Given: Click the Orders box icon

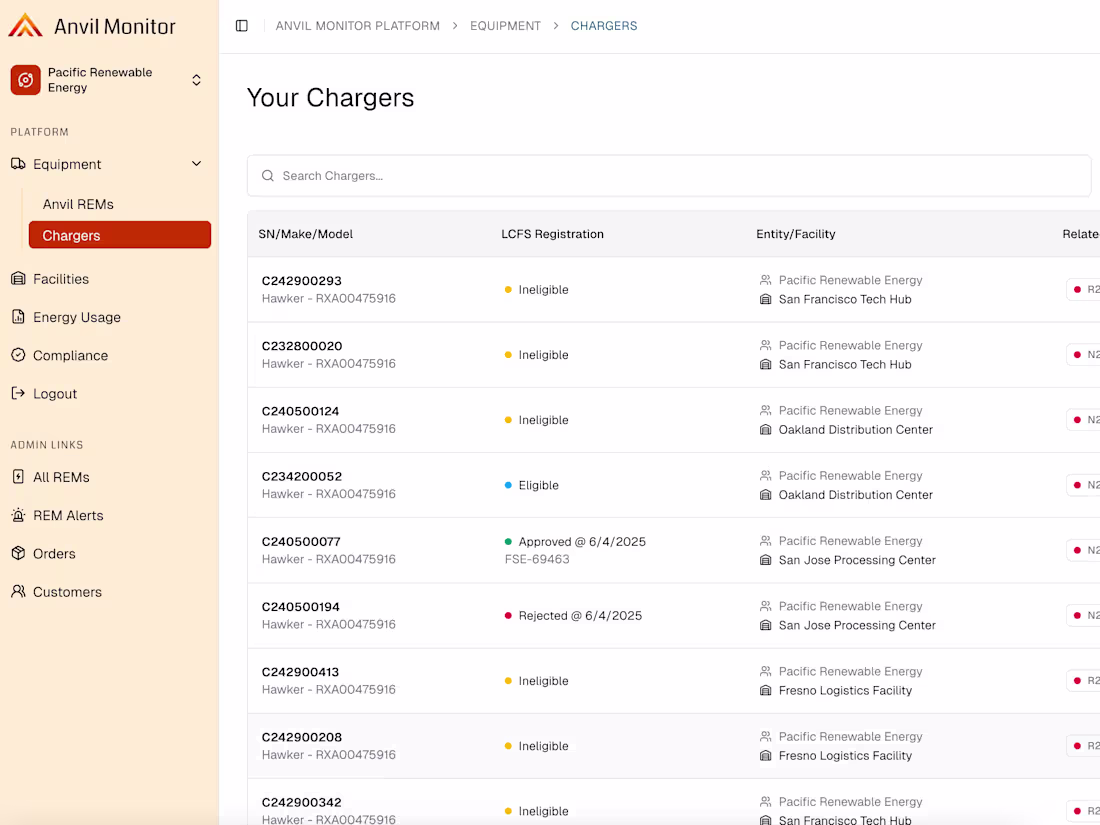Looking at the screenshot, I should coord(18,554).
